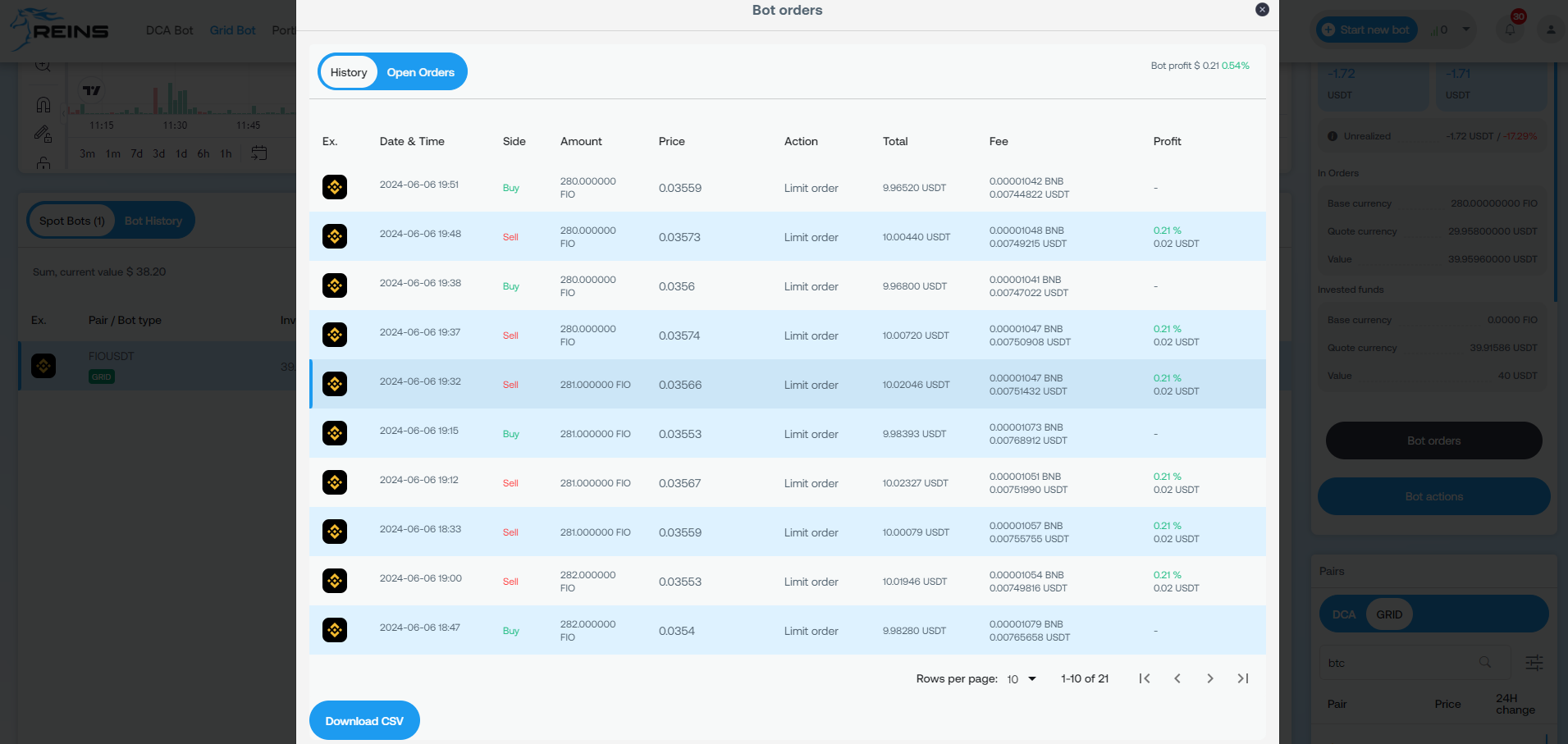This screenshot has height=744, width=1568.
Task: Click Binance icon on 19:51 buy order
Action: [335, 188]
